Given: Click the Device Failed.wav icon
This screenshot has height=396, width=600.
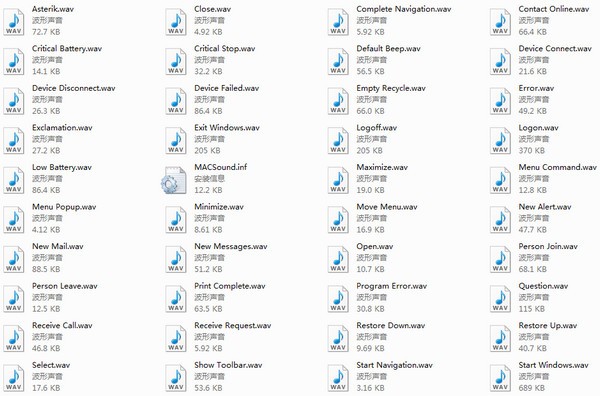Looking at the screenshot, I should [x=176, y=101].
